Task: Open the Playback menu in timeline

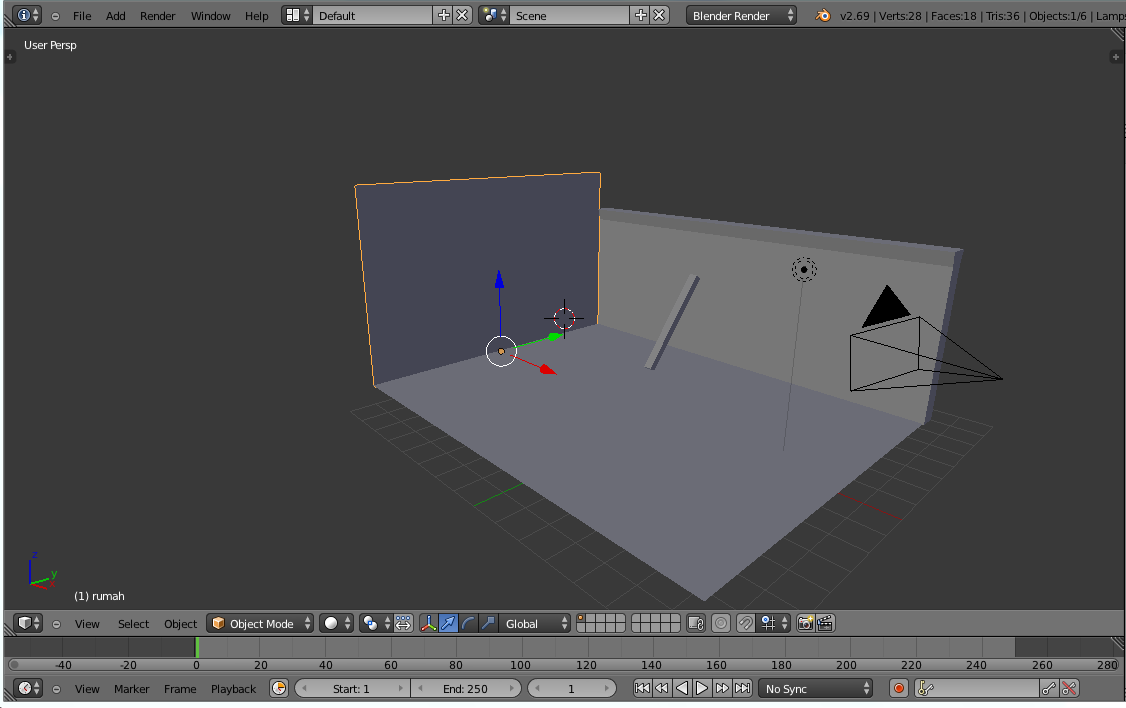Action: click(x=233, y=688)
